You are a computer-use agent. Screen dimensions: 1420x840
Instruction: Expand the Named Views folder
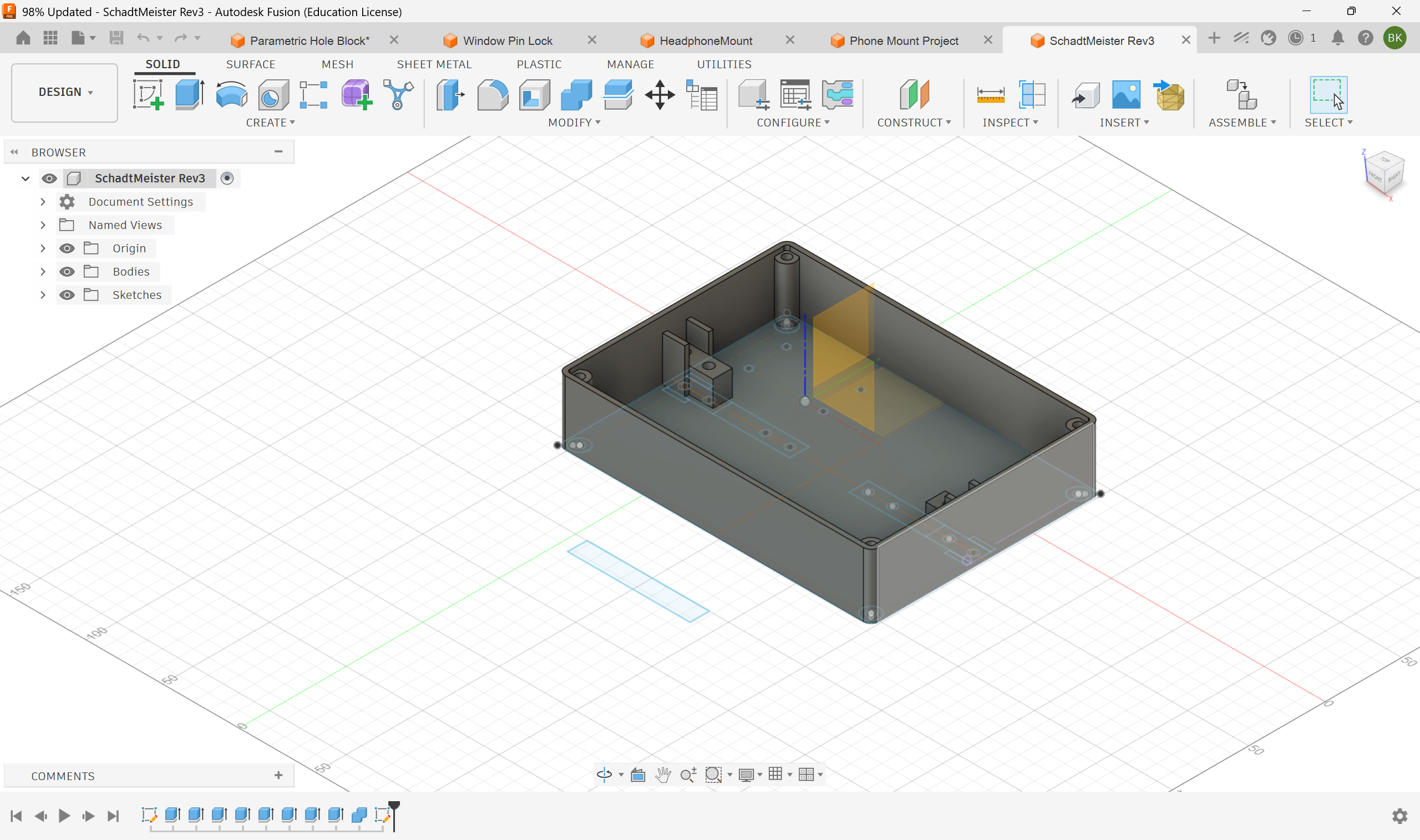[43, 225]
